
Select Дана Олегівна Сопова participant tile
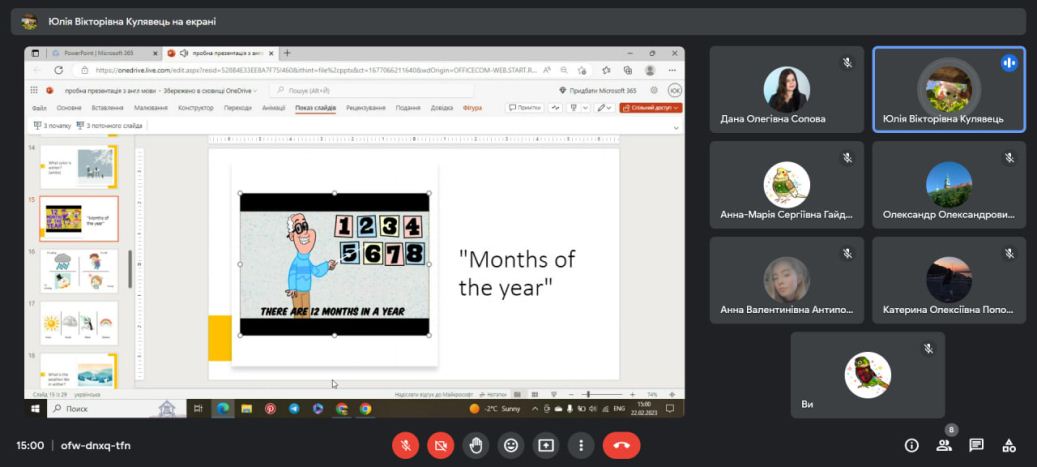pyautogui.click(x=787, y=90)
